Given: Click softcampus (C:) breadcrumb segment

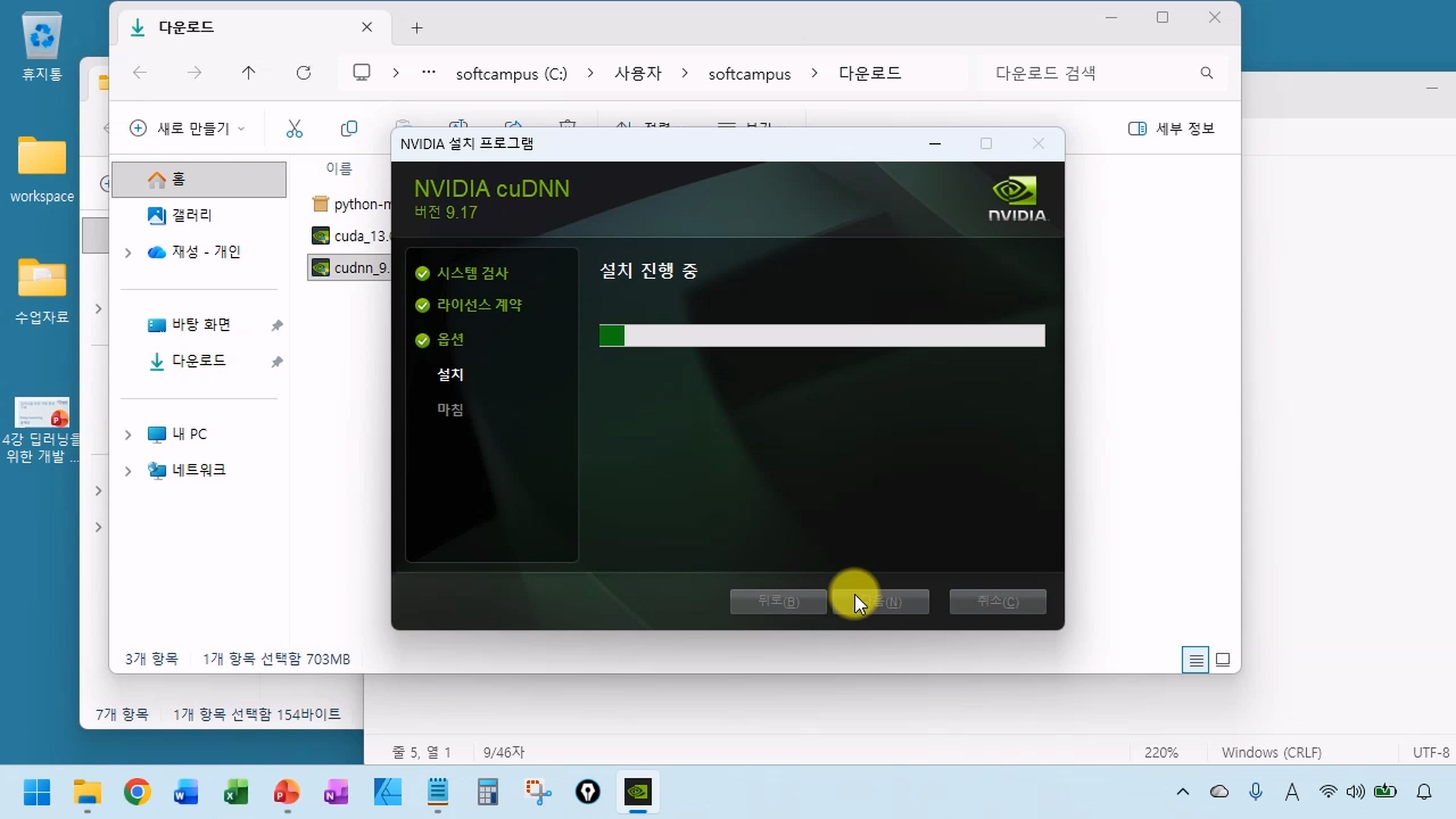Looking at the screenshot, I should pyautogui.click(x=511, y=74).
